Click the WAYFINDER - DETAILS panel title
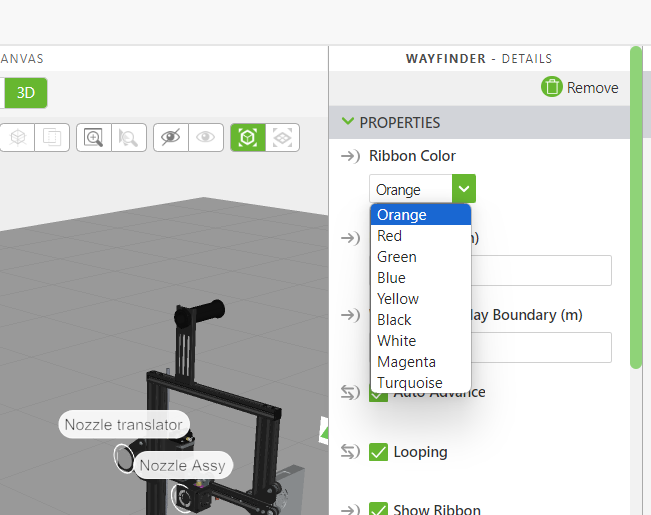Image resolution: width=651 pixels, height=515 pixels. [x=479, y=59]
